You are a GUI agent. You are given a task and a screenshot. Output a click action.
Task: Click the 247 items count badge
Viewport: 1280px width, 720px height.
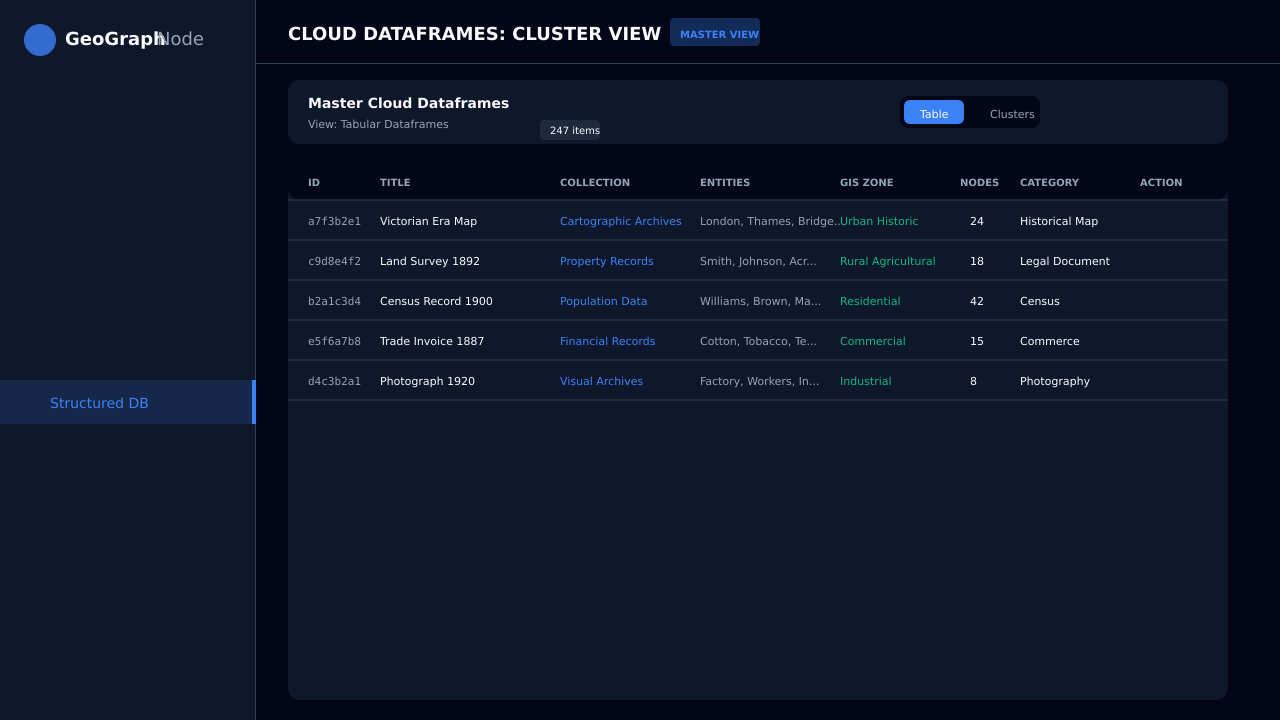570,130
